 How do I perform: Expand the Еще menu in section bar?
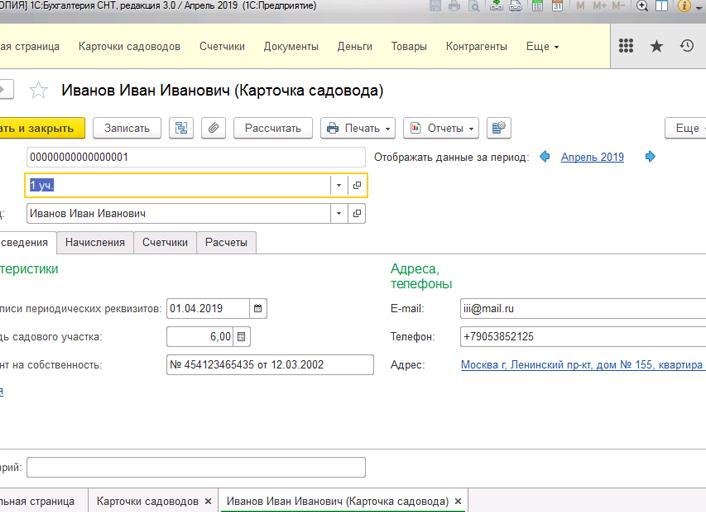pos(542,46)
